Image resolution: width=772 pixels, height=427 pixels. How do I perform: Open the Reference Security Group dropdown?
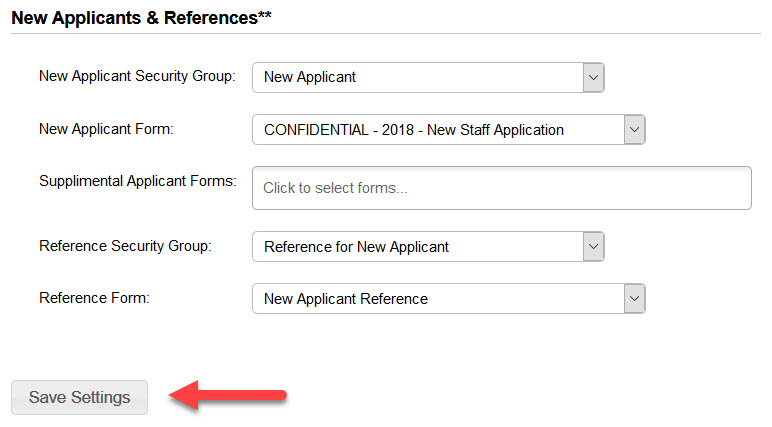[x=428, y=246]
